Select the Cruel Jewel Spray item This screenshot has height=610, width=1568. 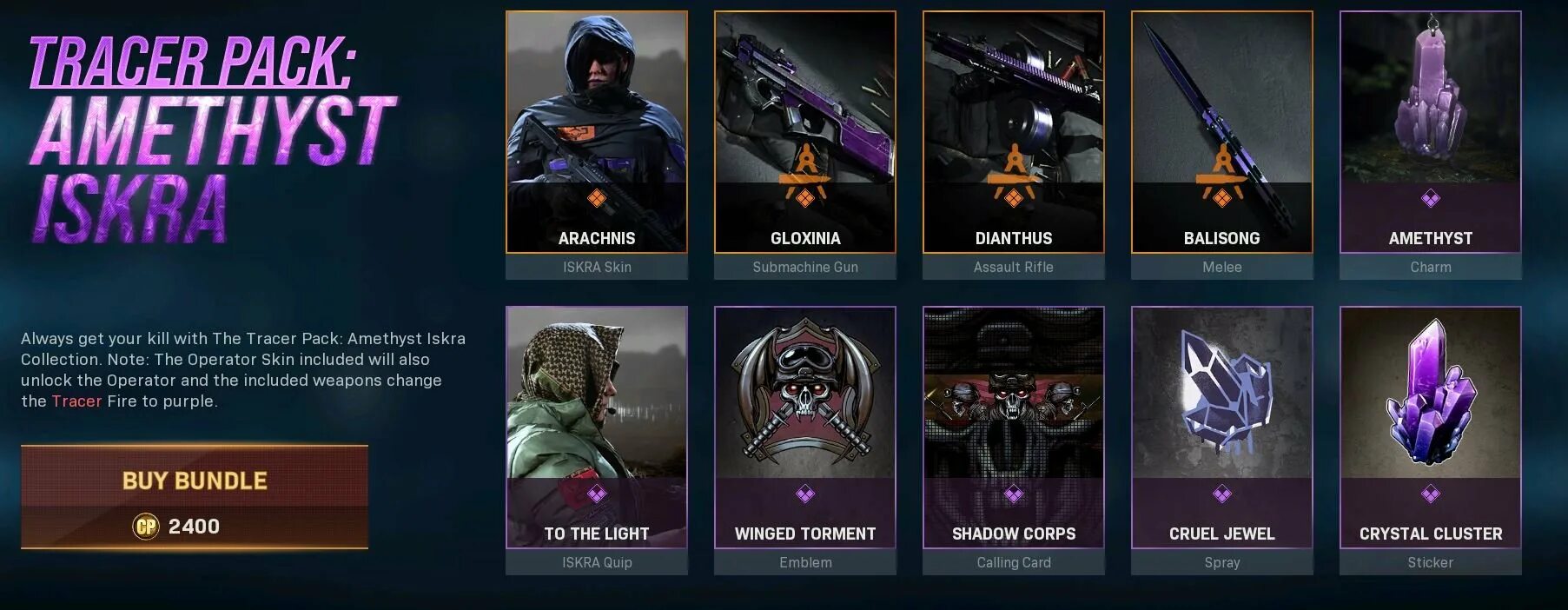(1222, 441)
